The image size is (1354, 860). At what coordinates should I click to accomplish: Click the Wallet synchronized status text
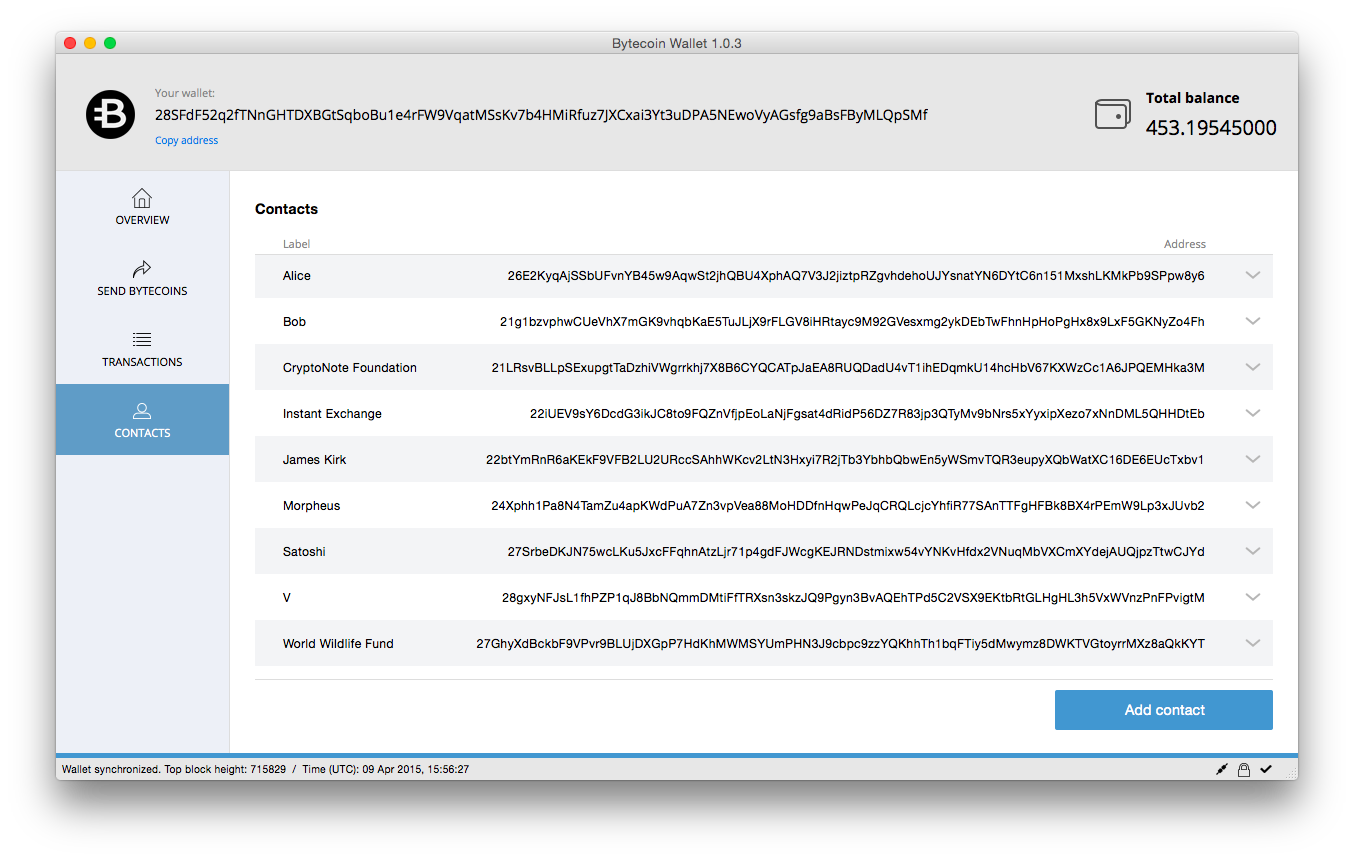coord(110,770)
